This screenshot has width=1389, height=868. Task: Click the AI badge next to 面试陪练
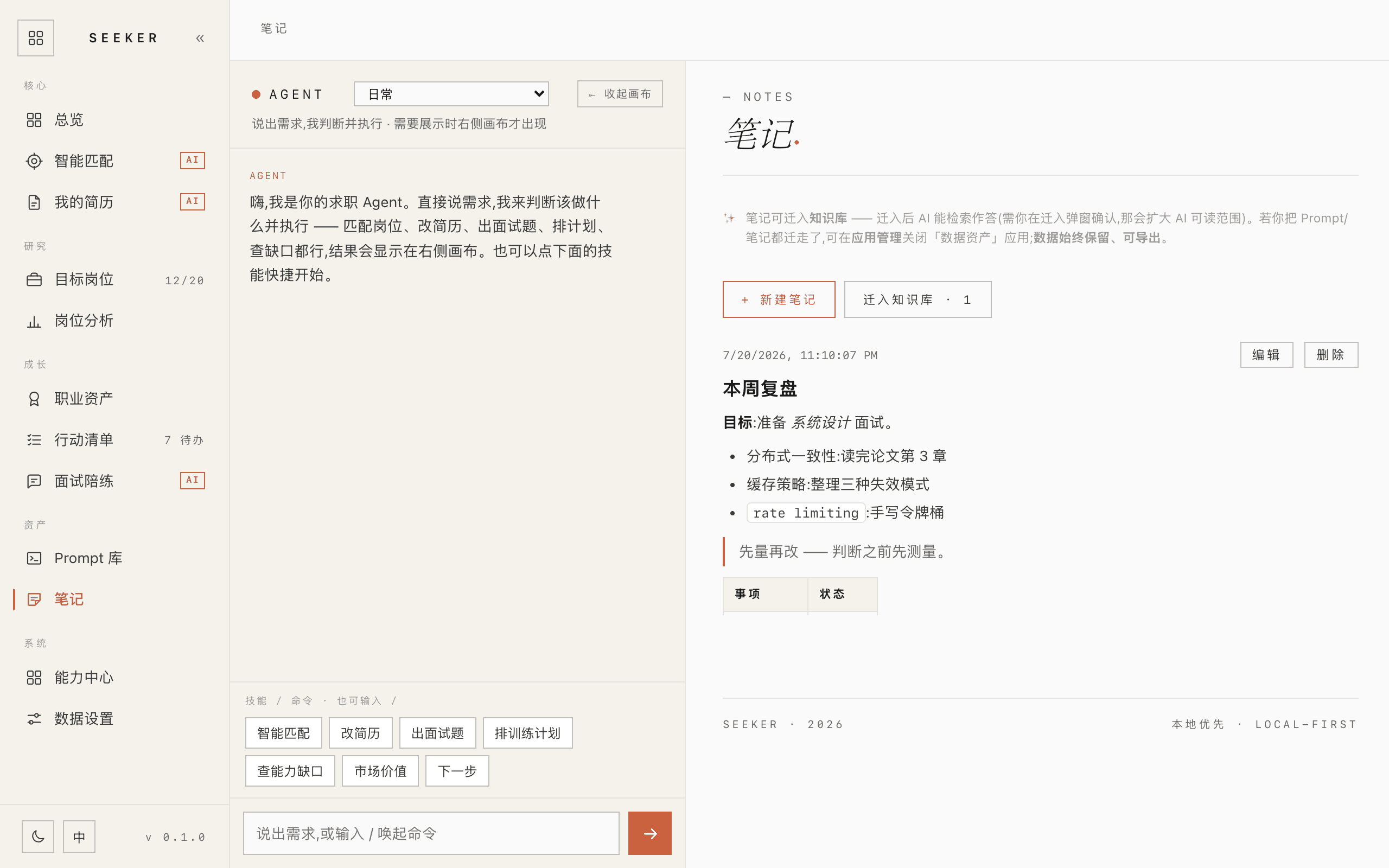click(x=192, y=480)
